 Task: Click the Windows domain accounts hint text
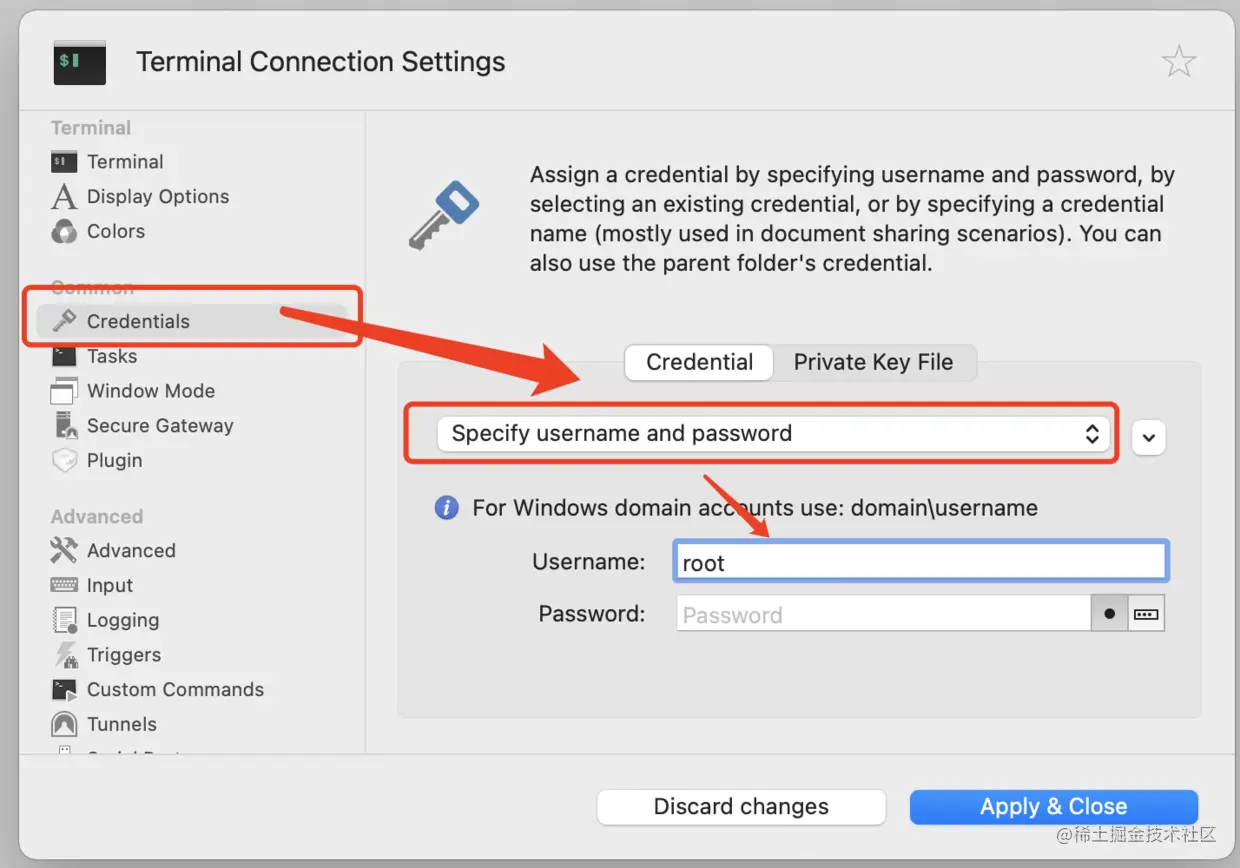tap(755, 508)
